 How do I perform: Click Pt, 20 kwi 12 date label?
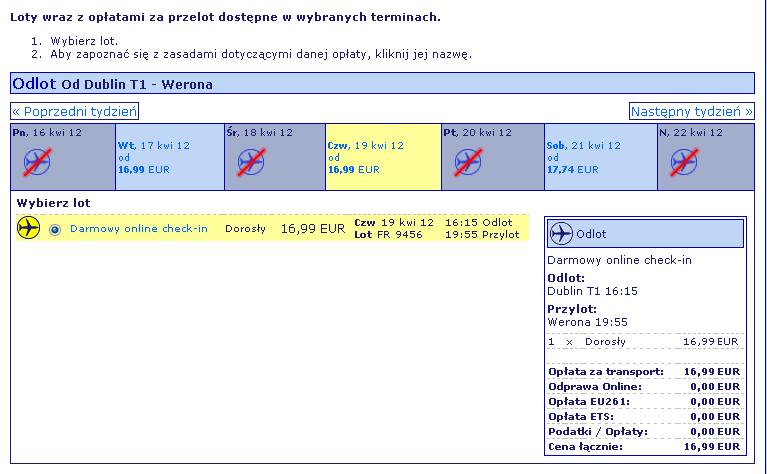point(477,133)
